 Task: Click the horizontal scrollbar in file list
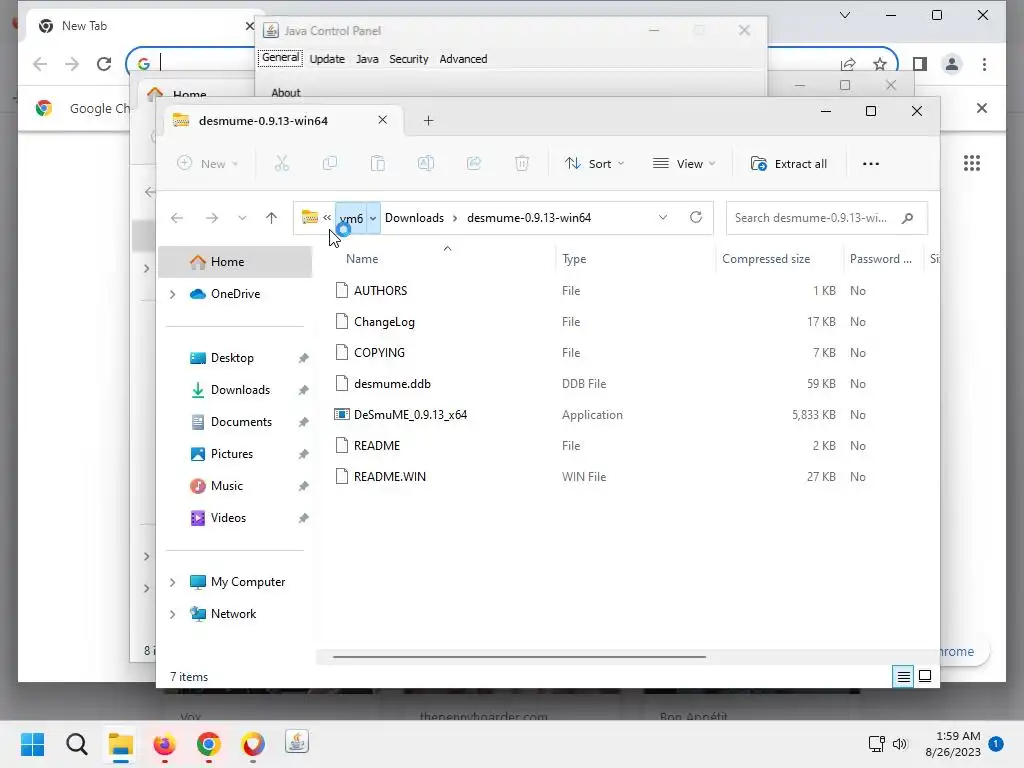tap(519, 657)
